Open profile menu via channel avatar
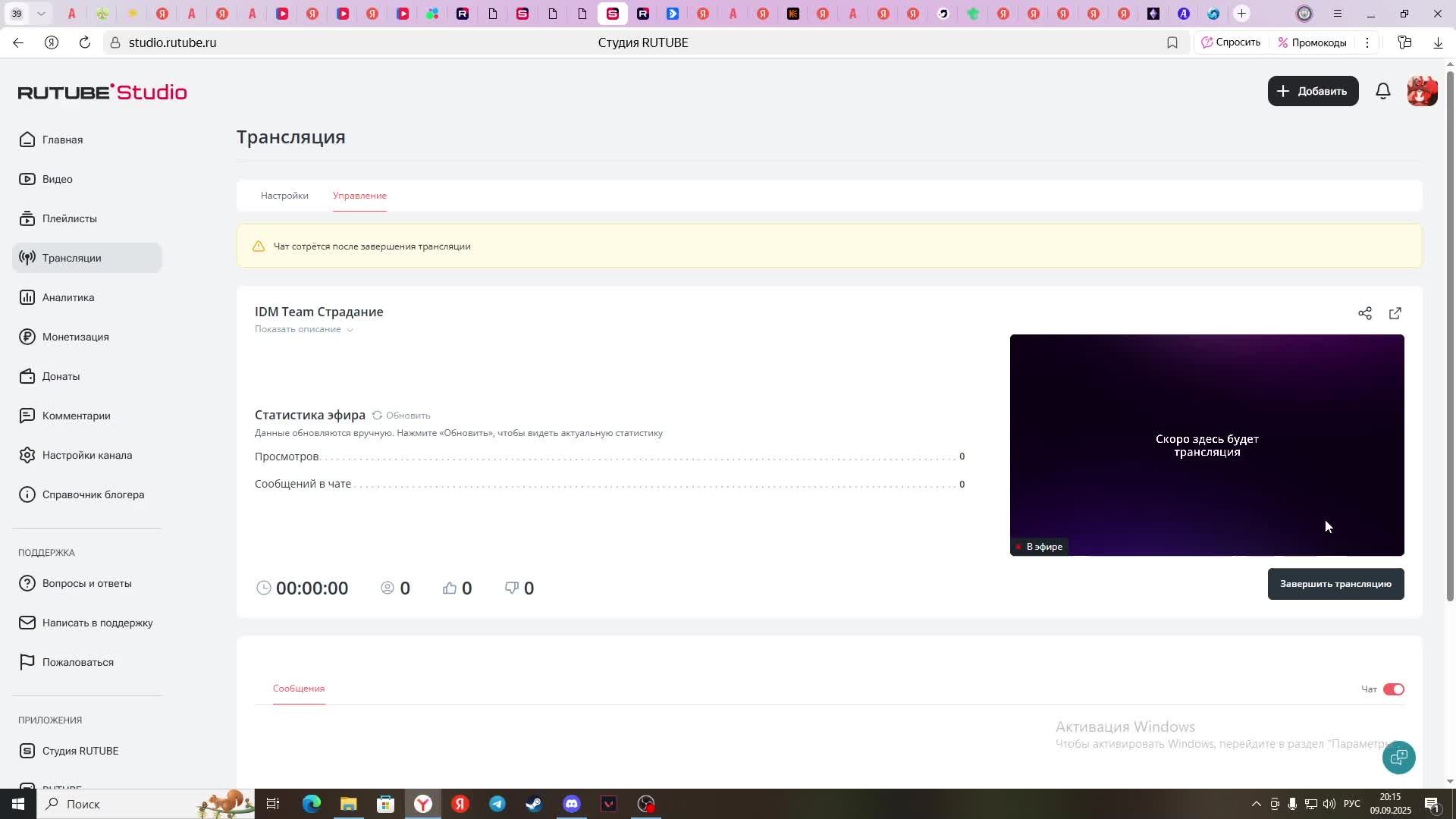Image resolution: width=1456 pixels, height=819 pixels. click(x=1422, y=91)
